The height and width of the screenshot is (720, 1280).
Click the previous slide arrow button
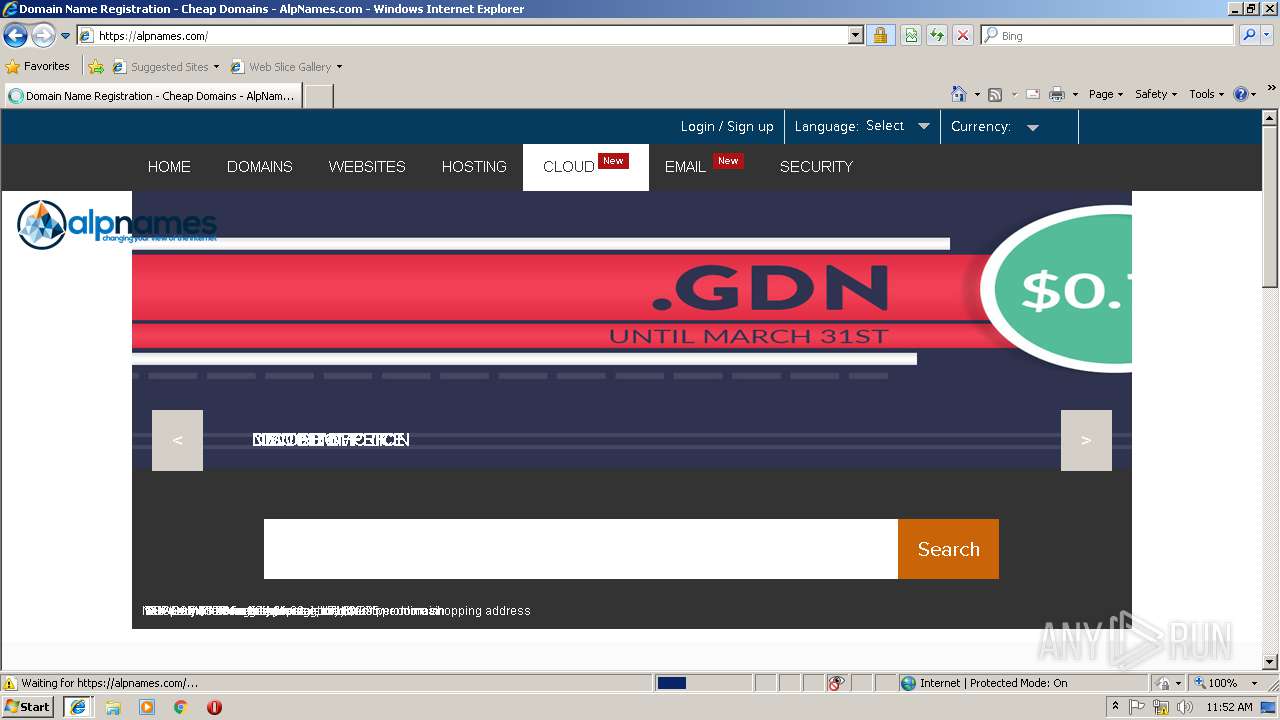click(x=177, y=440)
